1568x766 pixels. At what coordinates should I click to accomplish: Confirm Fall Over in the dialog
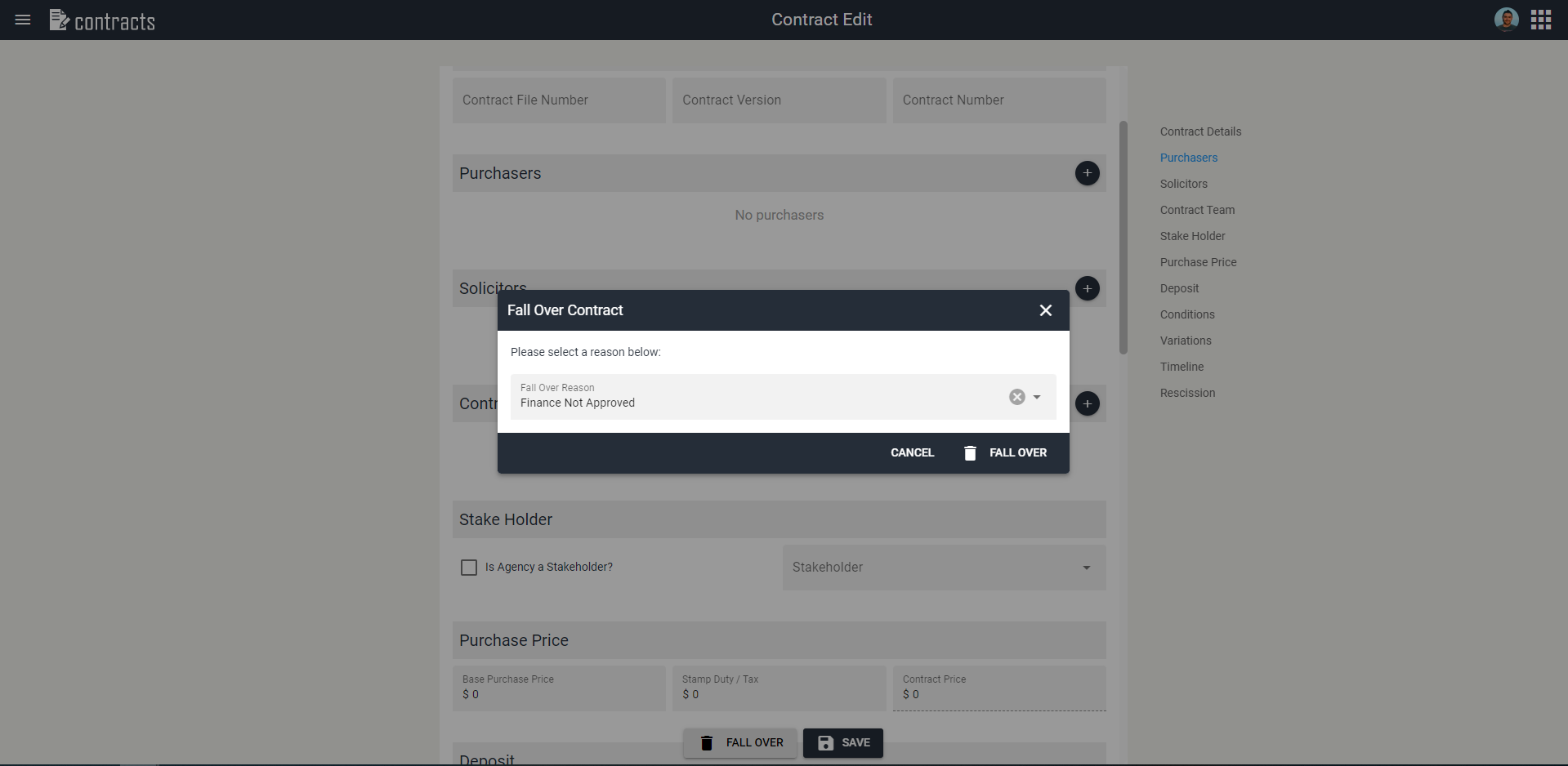pos(1005,452)
